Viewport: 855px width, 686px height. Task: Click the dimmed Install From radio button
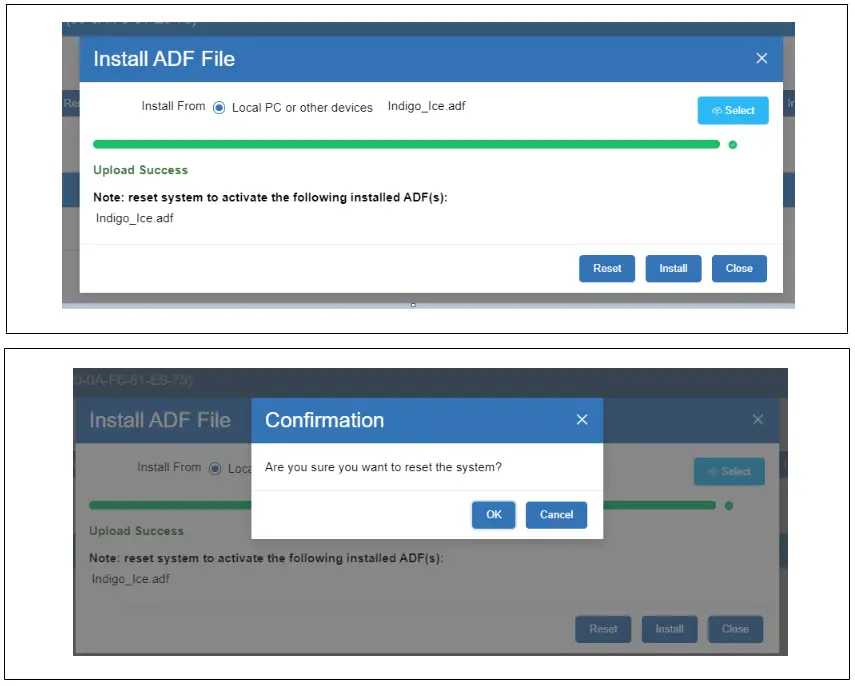pyautogui.click(x=215, y=468)
